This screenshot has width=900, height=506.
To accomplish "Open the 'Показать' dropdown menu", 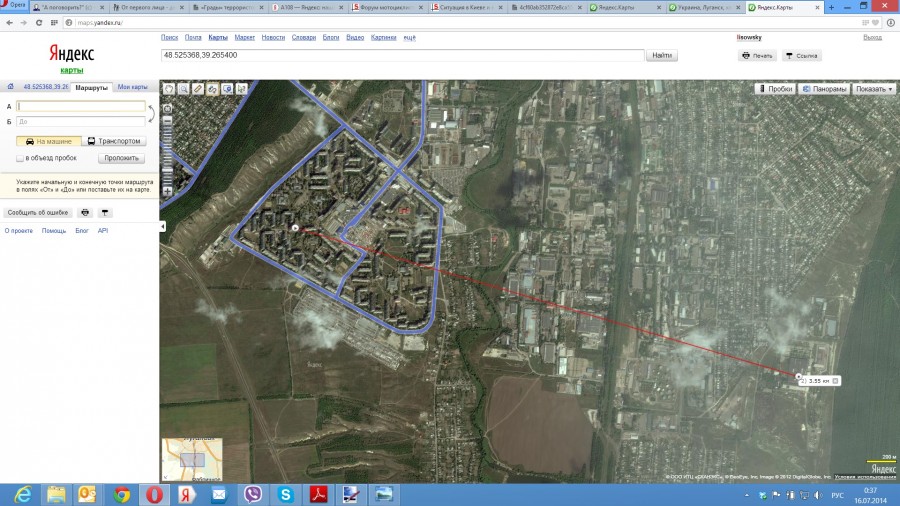I will click(875, 89).
